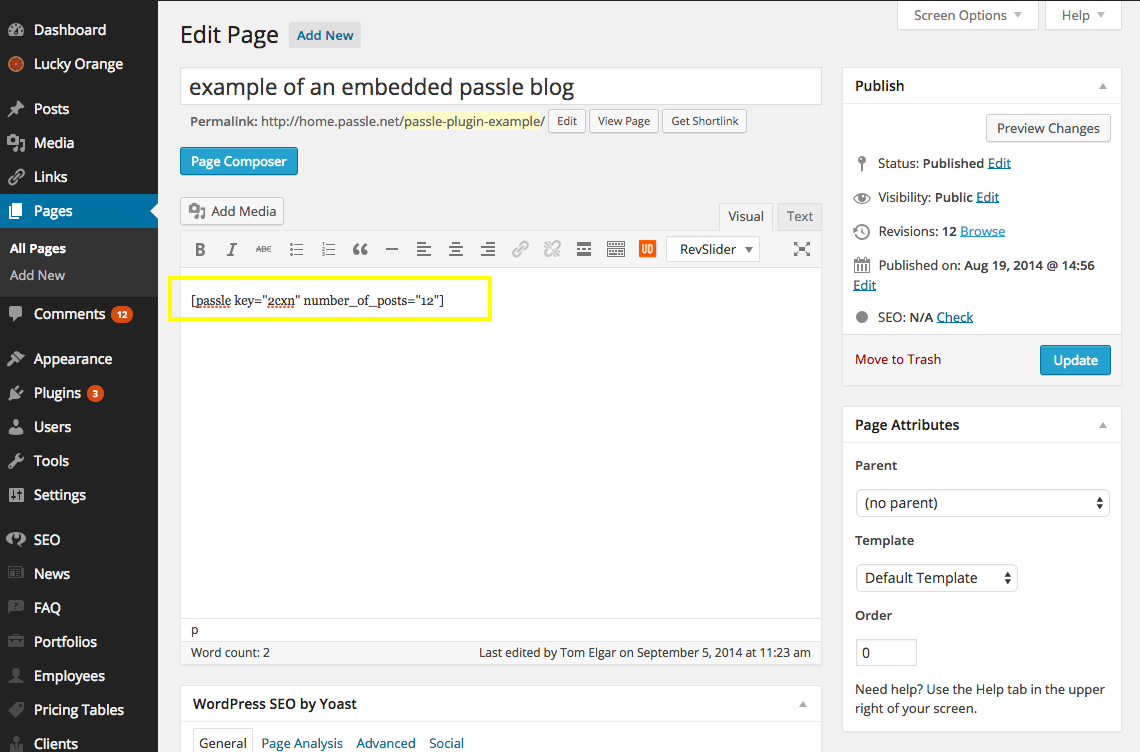Apply italic formatting in editor toolbar
1140x752 pixels.
(232, 249)
